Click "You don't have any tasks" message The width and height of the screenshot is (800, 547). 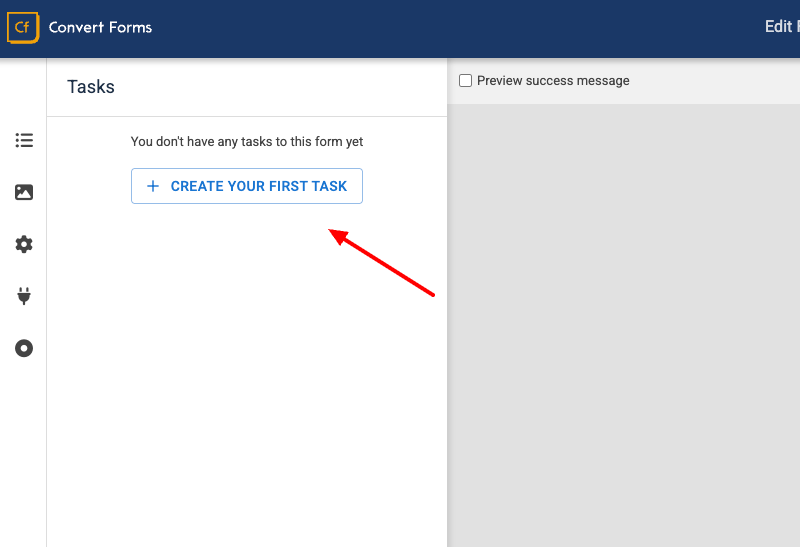[247, 142]
